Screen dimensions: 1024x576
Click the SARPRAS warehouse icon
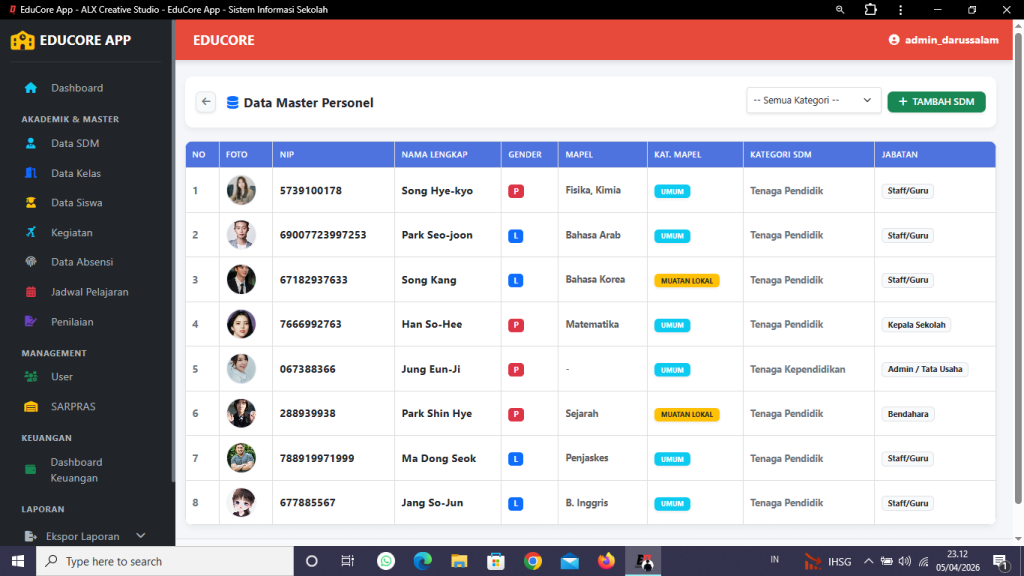(31, 406)
